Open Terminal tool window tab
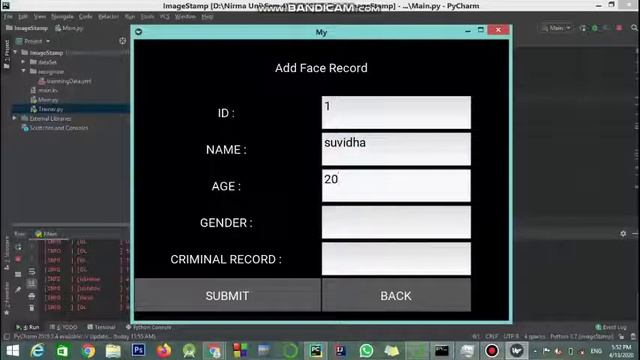640x360 pixels. [x=101, y=327]
